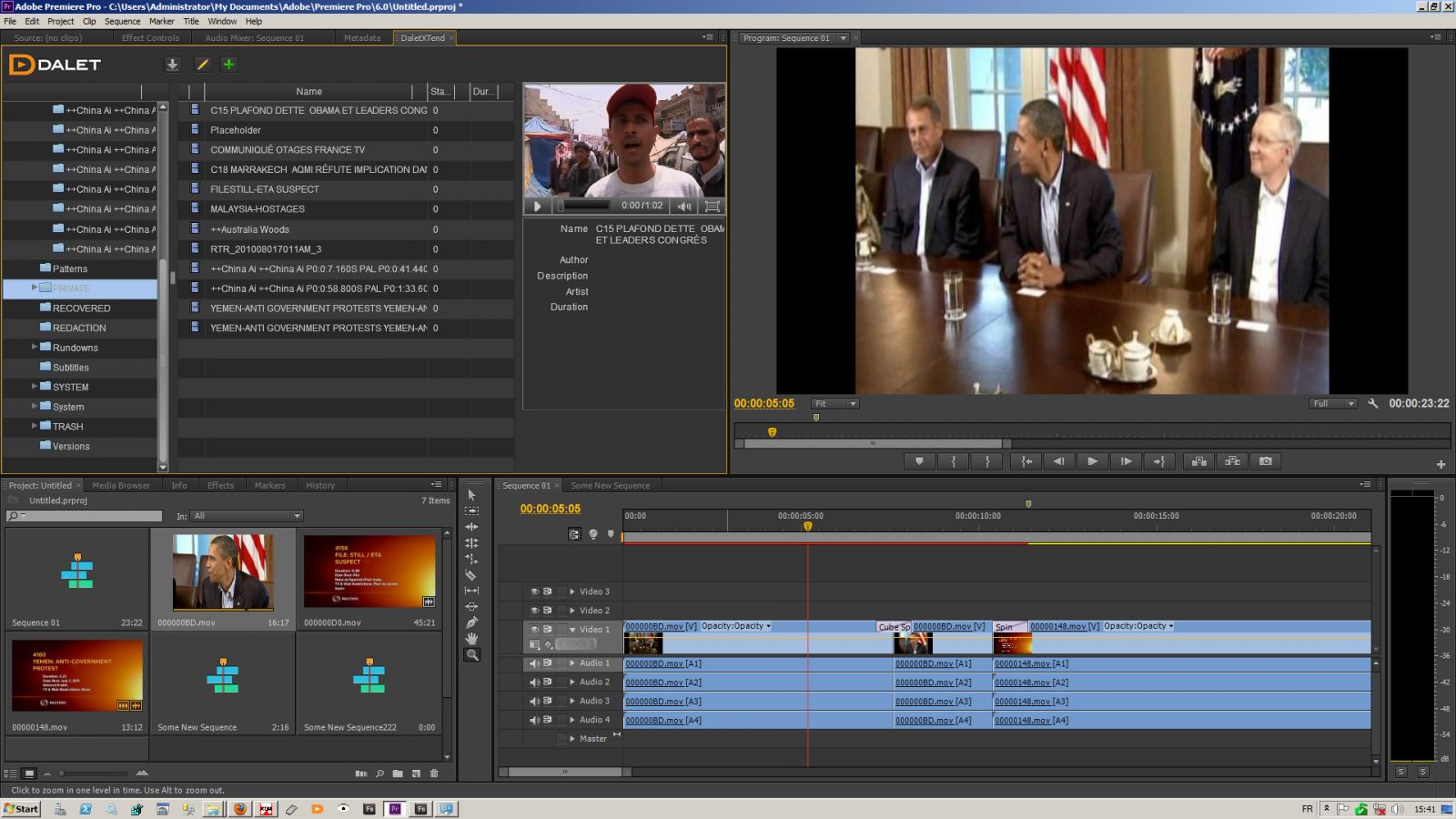Toggle Video 2 track eye visibility
The height and width of the screenshot is (819, 1456).
[x=534, y=611]
